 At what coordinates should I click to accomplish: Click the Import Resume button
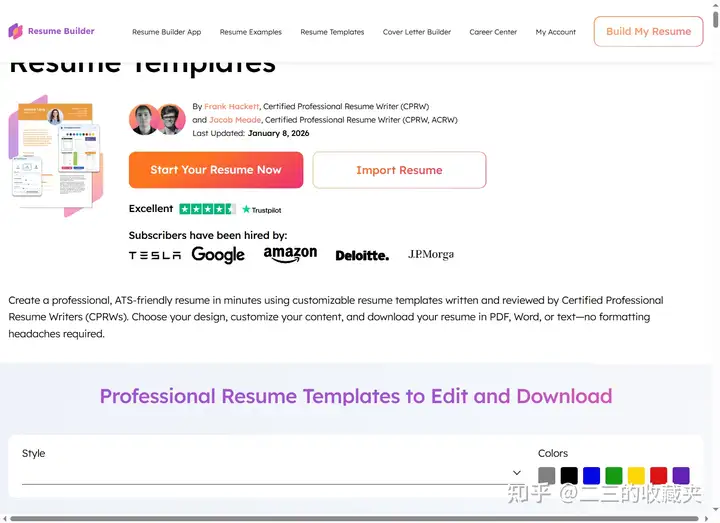click(x=399, y=170)
